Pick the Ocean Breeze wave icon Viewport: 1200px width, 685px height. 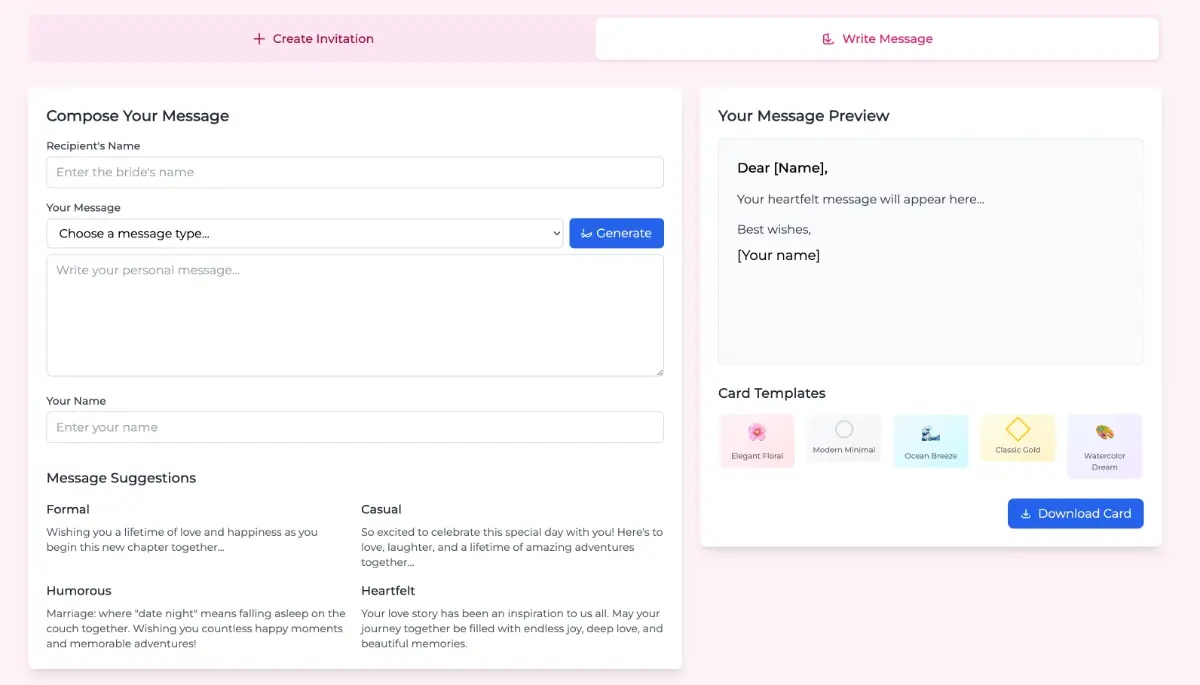coord(931,433)
